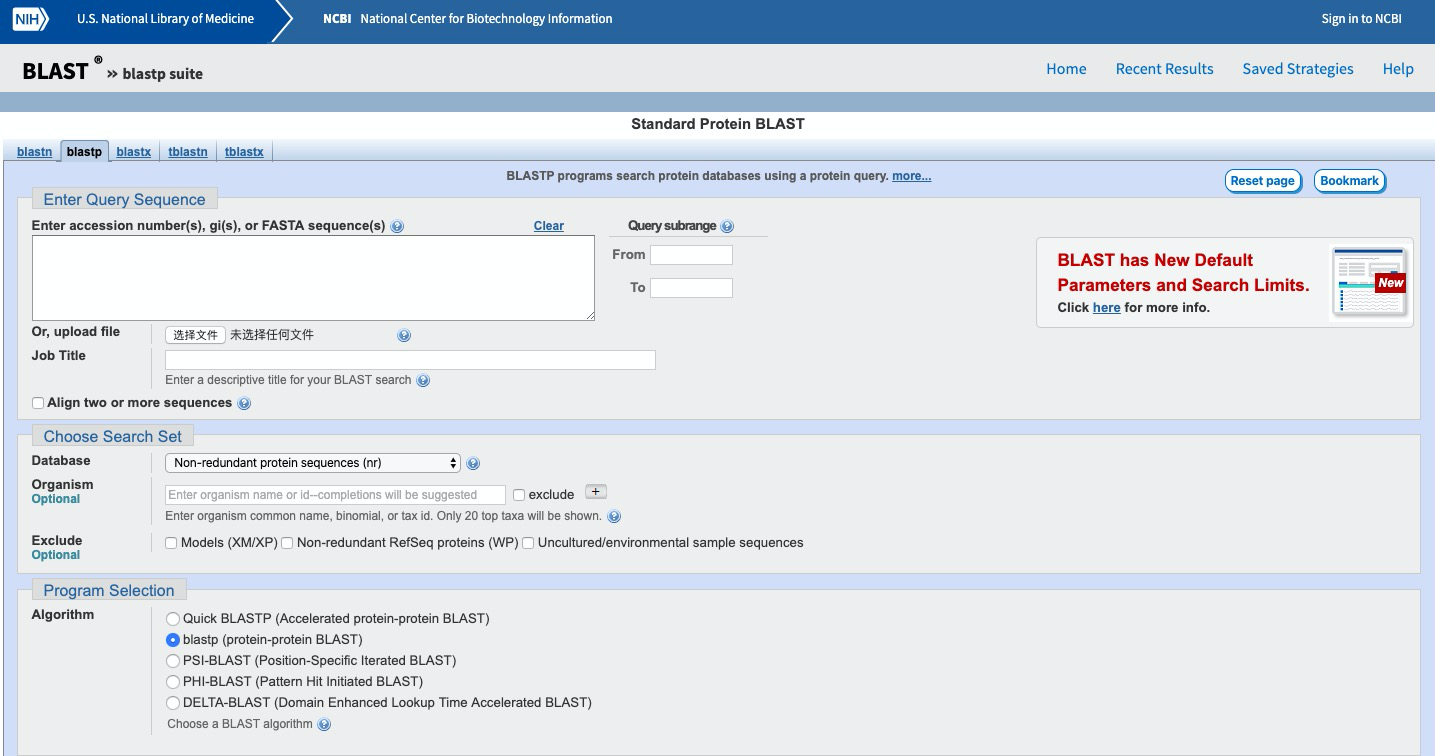Open help for Database selection
The image size is (1435, 756).
(x=472, y=463)
